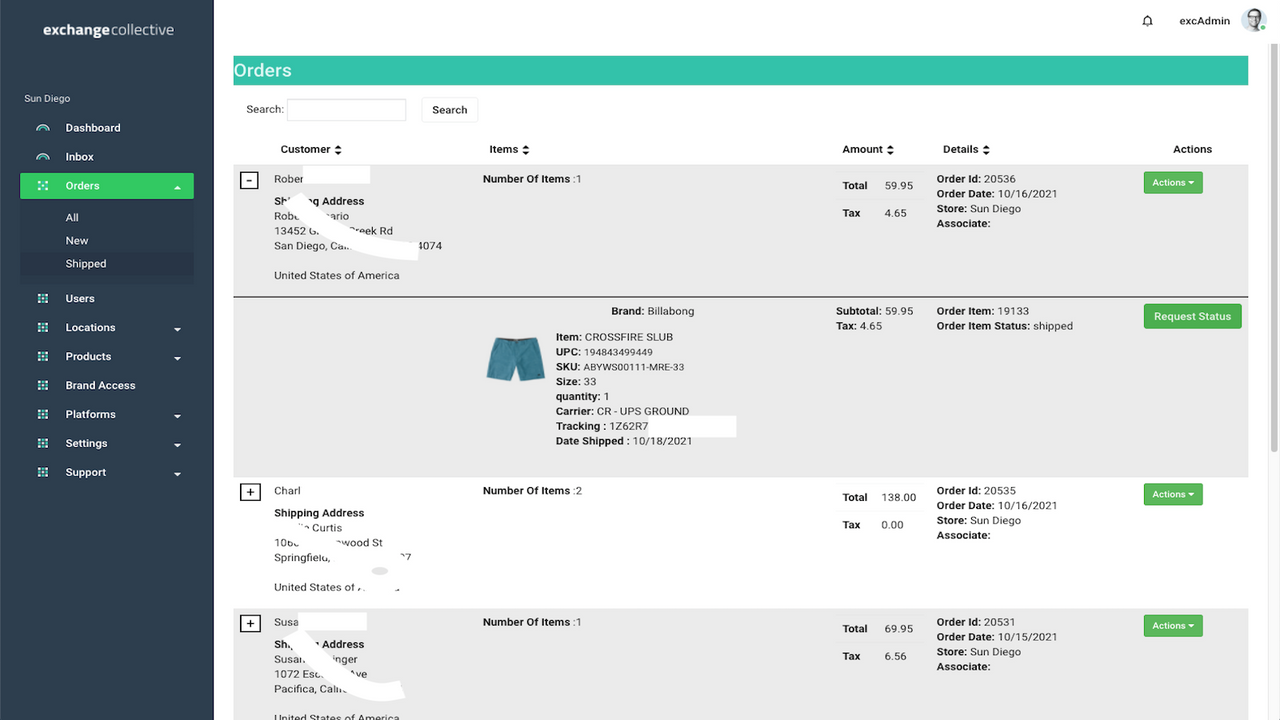Click UPC value 194843499449

coord(618,353)
